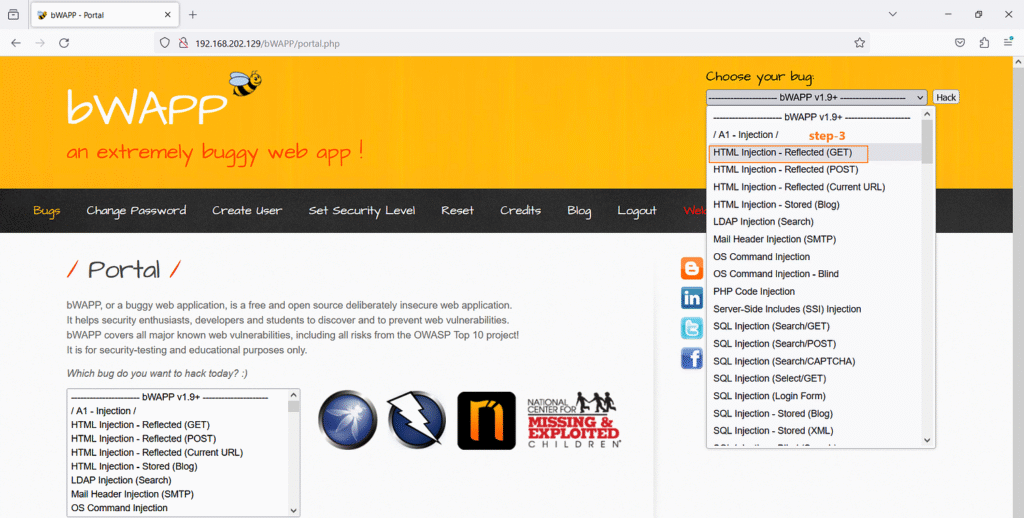Click the browser forward arrow

tap(40, 43)
